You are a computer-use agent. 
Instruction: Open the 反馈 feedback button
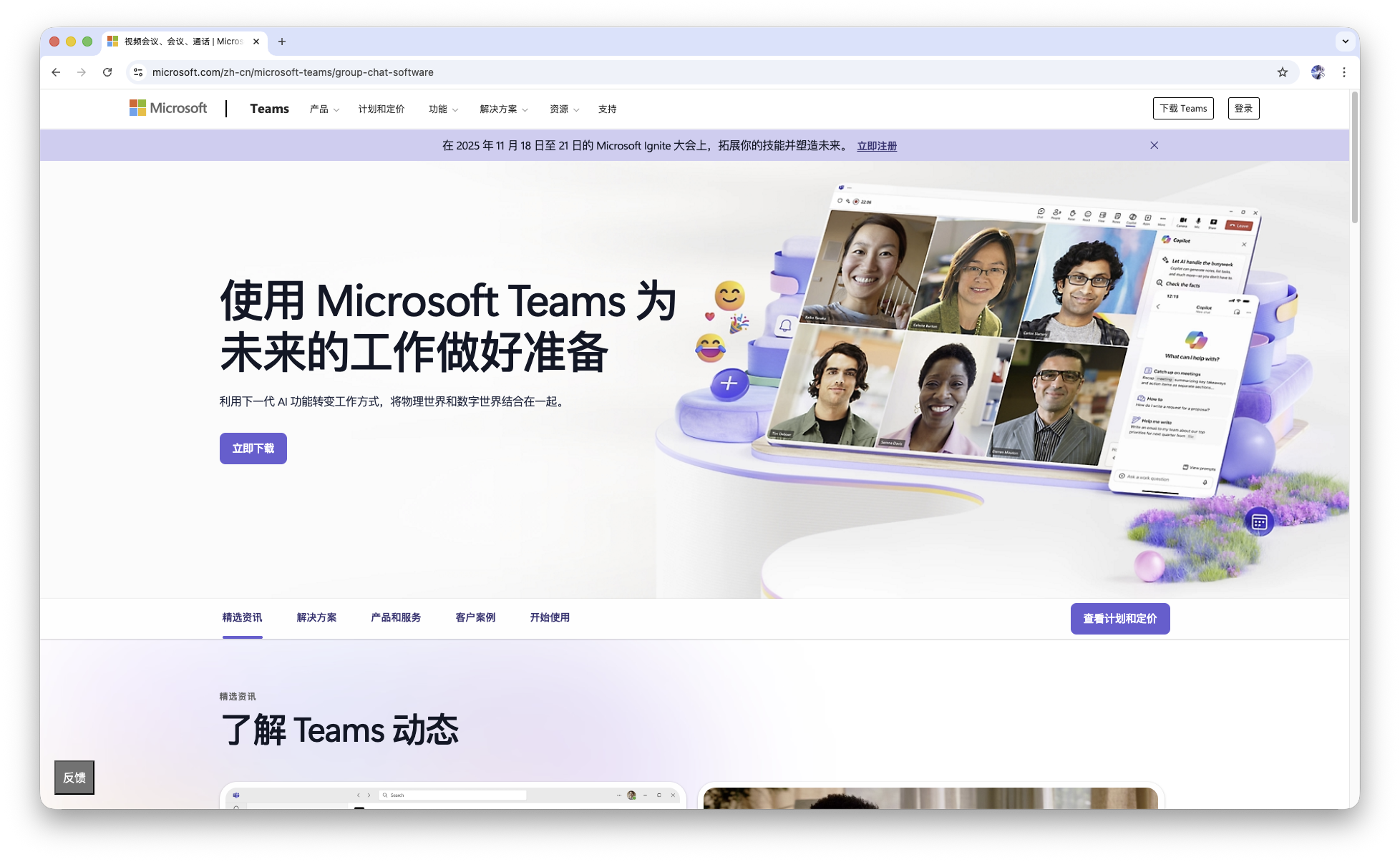[x=74, y=778]
